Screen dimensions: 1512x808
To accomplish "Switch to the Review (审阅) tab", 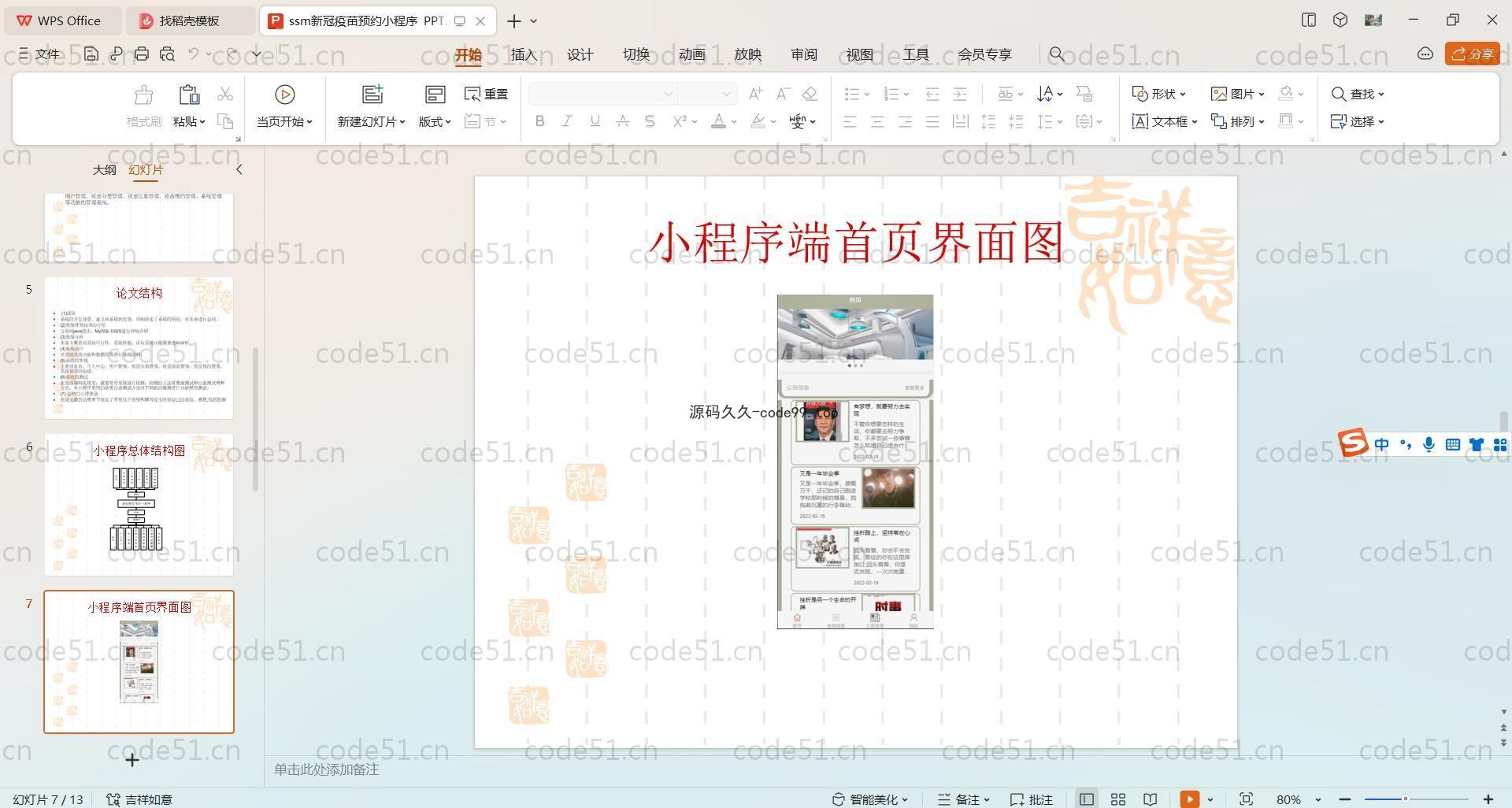I will tap(804, 54).
